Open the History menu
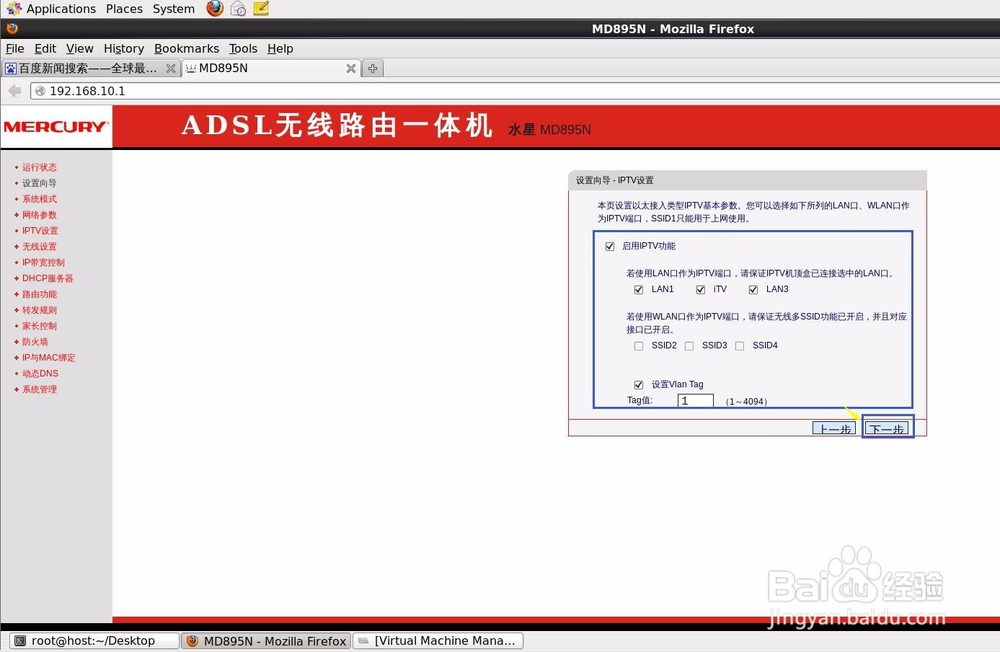 124,48
